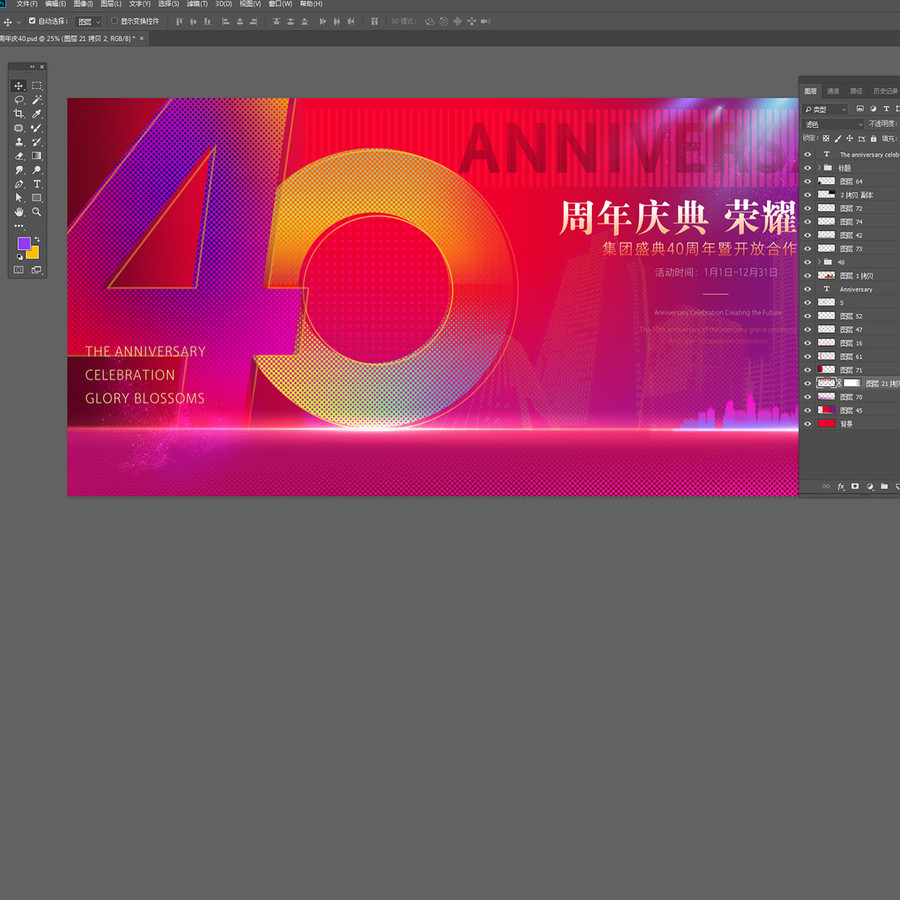The height and width of the screenshot is (900, 900).
Task: Open the 图像(I) menu
Action: click(x=83, y=4)
